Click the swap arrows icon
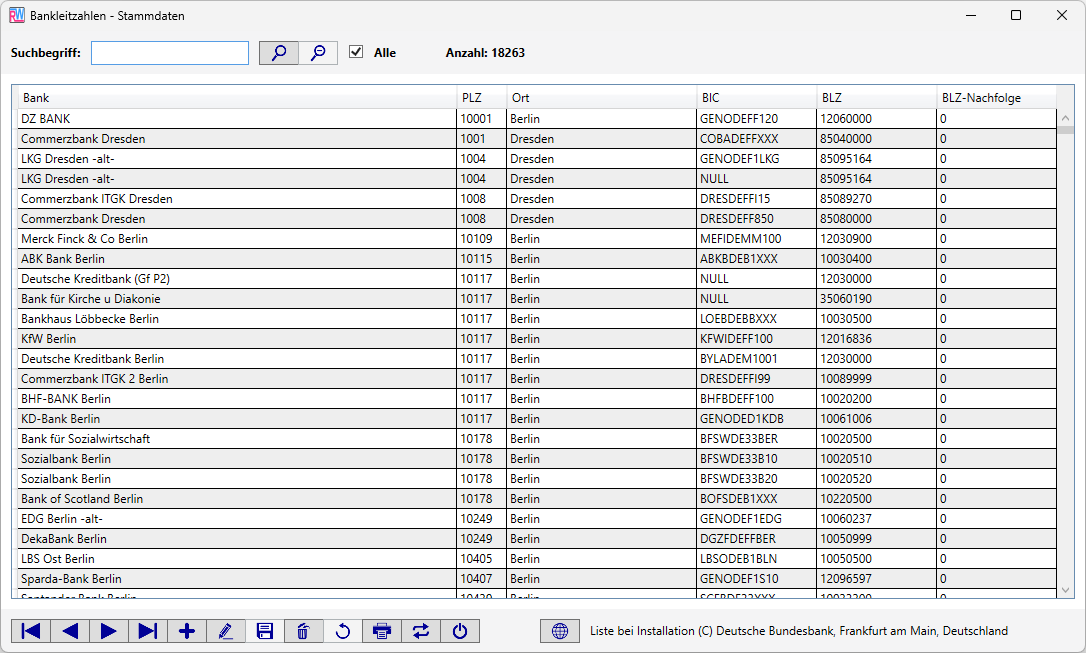This screenshot has width=1086, height=653. point(420,631)
